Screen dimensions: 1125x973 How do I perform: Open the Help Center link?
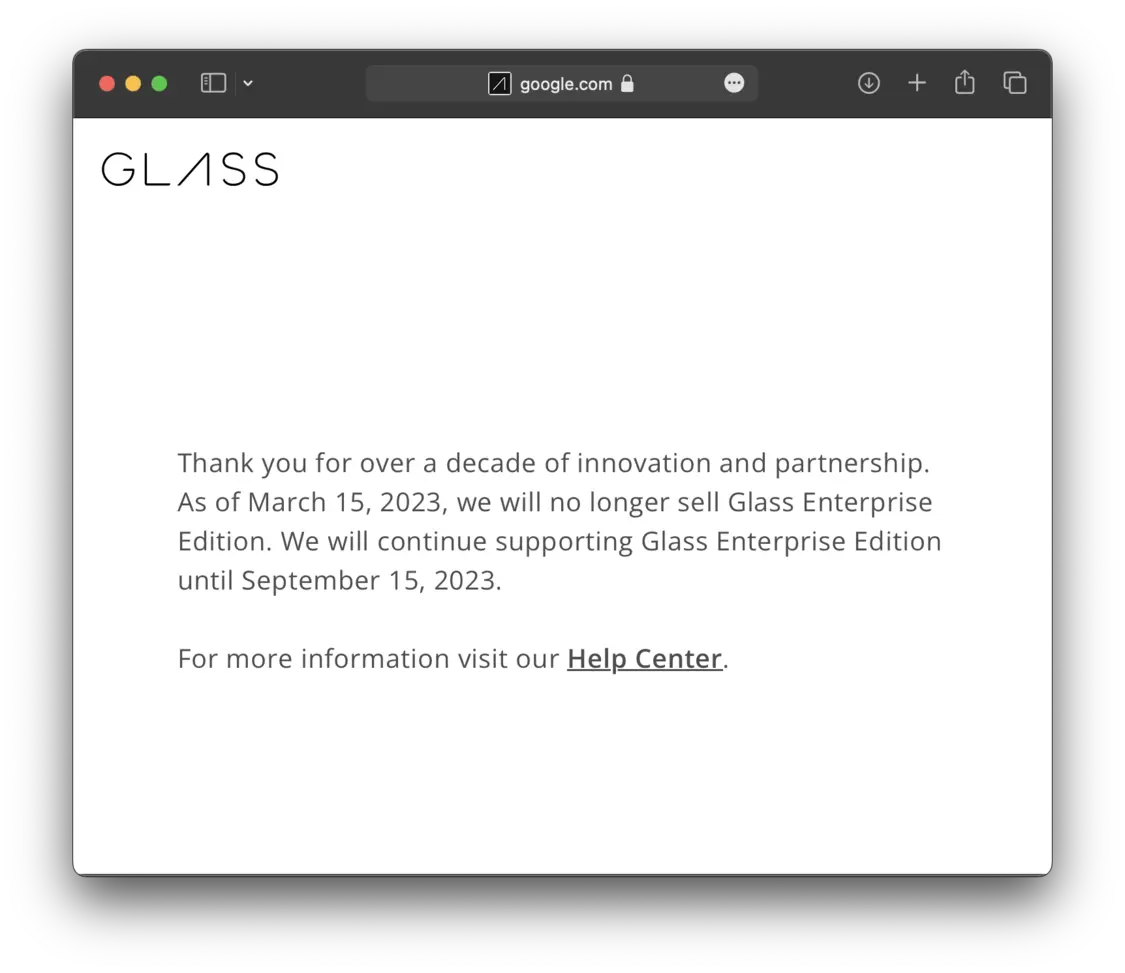pyautogui.click(x=644, y=659)
